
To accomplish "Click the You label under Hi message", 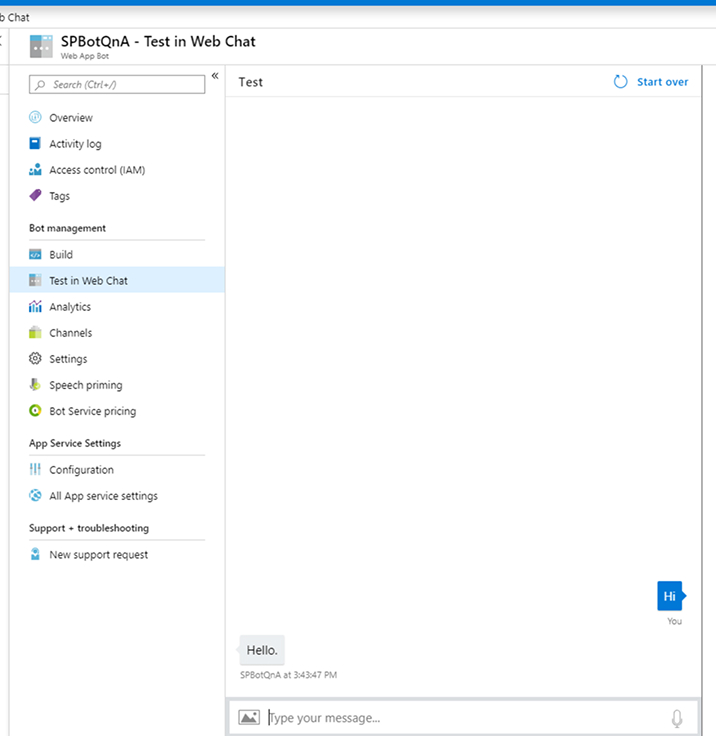I will (675, 621).
